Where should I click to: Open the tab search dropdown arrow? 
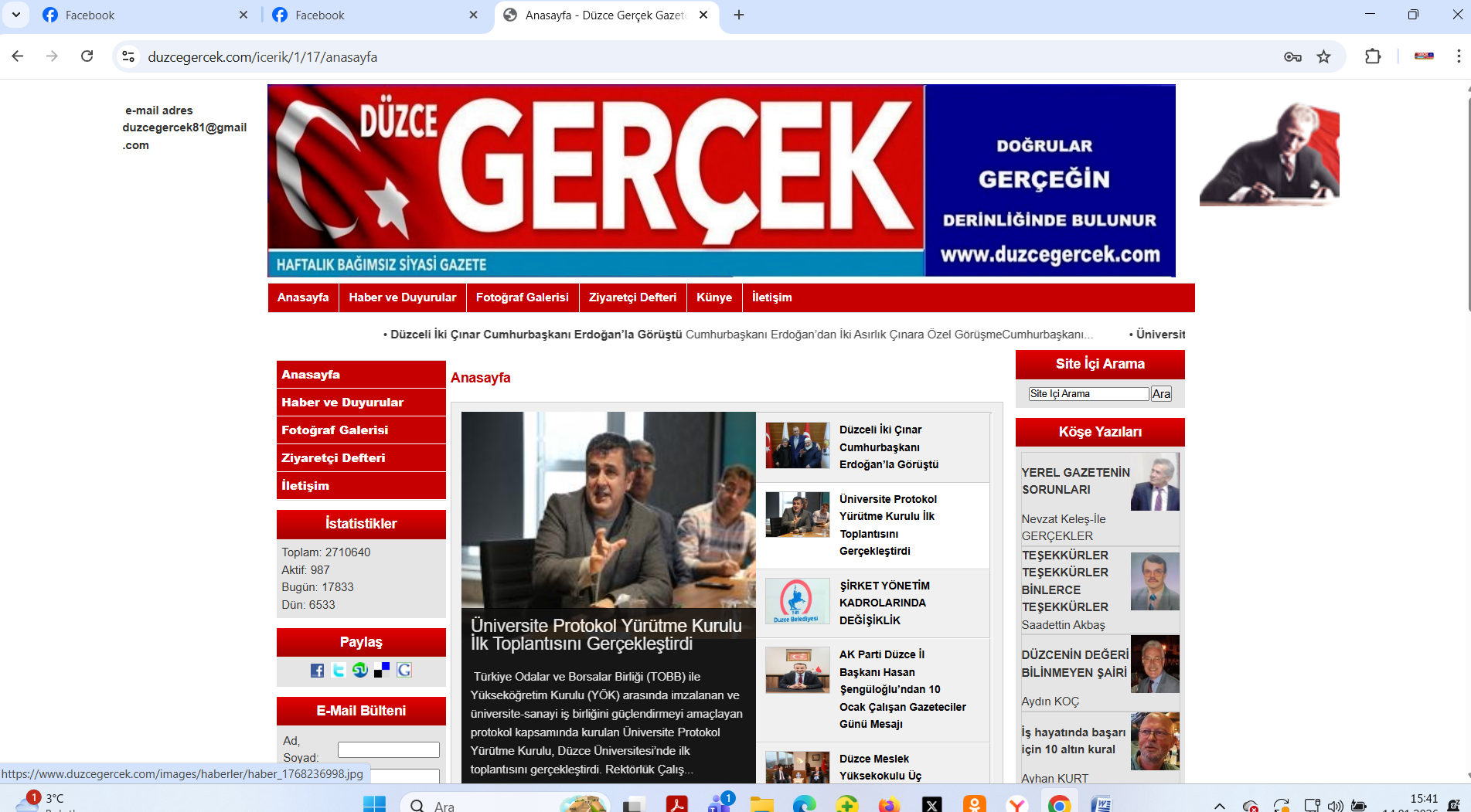[16, 15]
